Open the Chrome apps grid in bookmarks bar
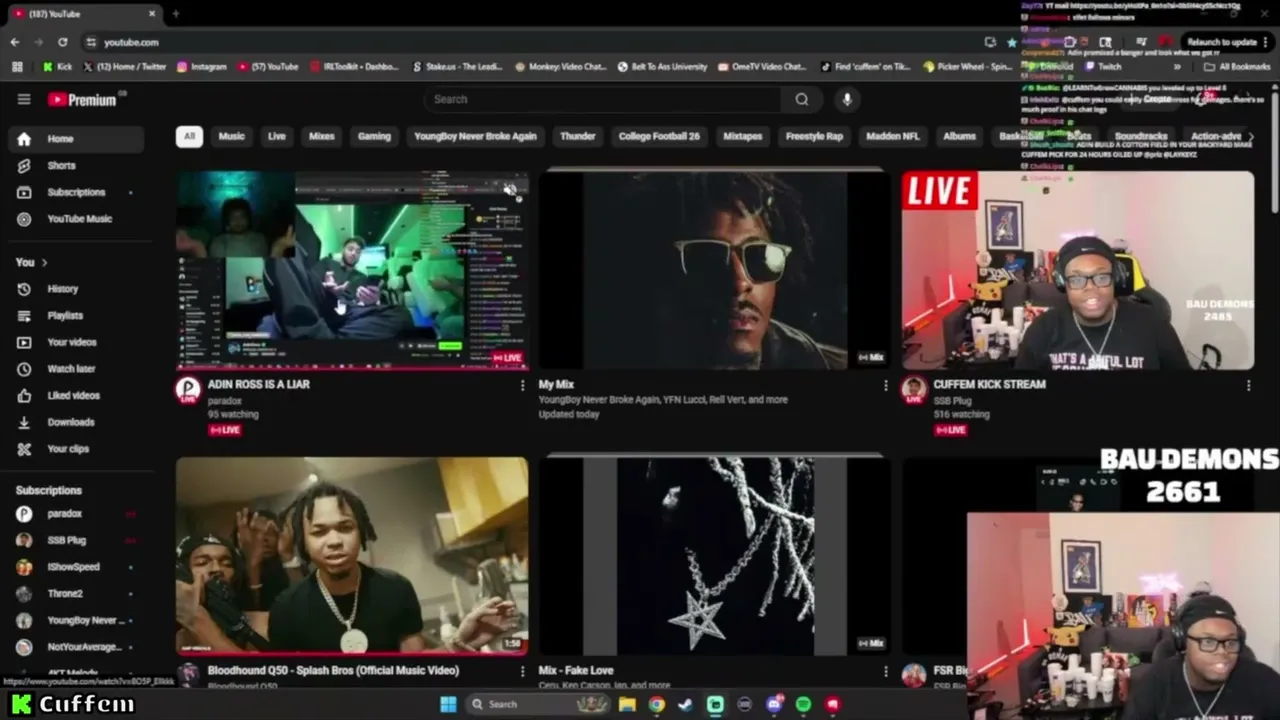This screenshot has width=1280, height=720. [x=17, y=67]
